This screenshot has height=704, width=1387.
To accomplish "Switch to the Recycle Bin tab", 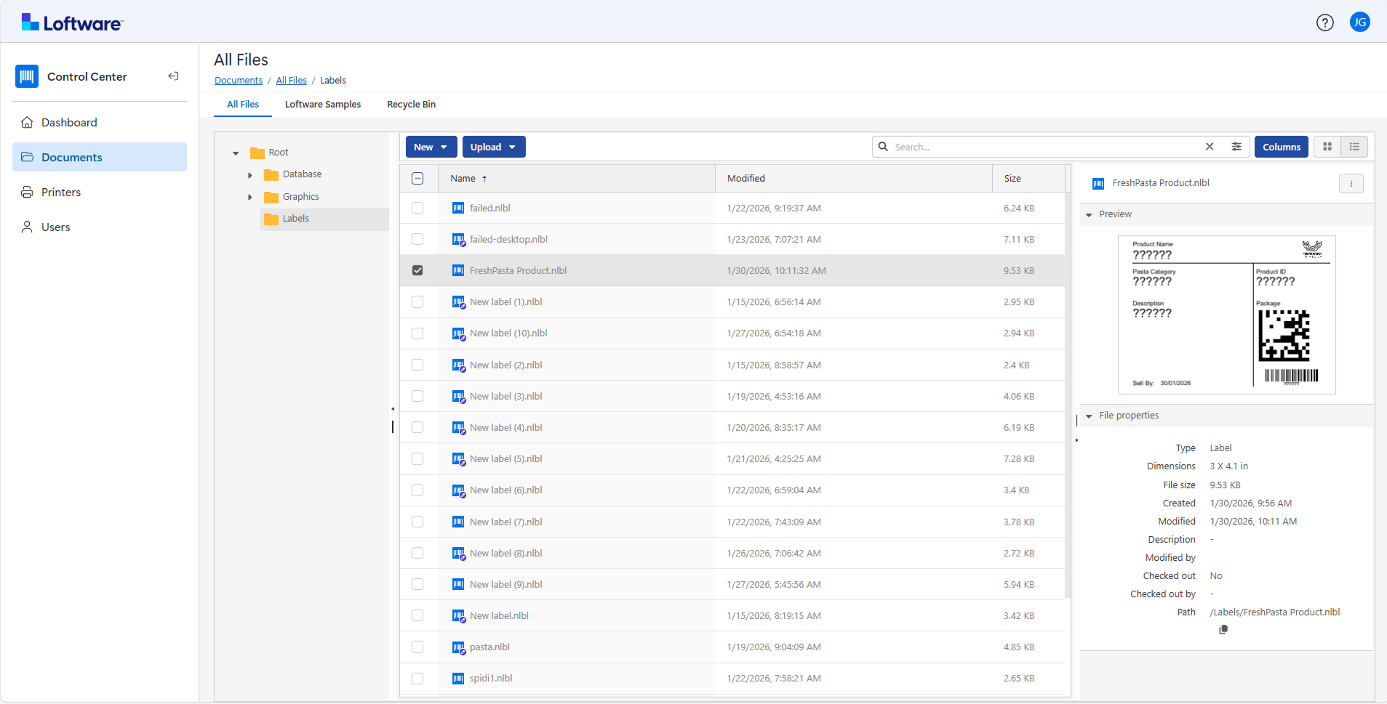I will click(x=411, y=104).
